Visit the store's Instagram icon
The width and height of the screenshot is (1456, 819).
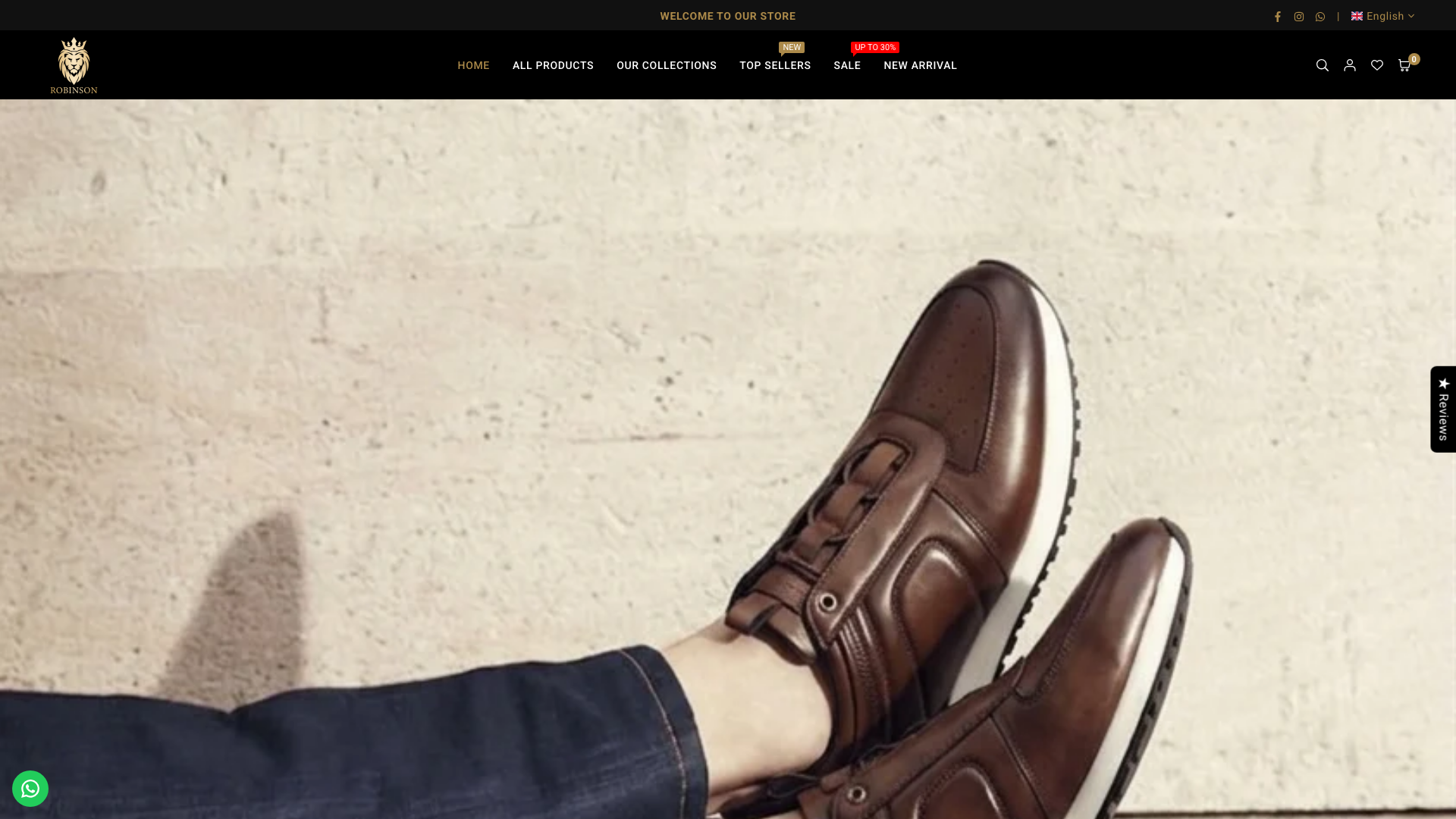pyautogui.click(x=1298, y=17)
